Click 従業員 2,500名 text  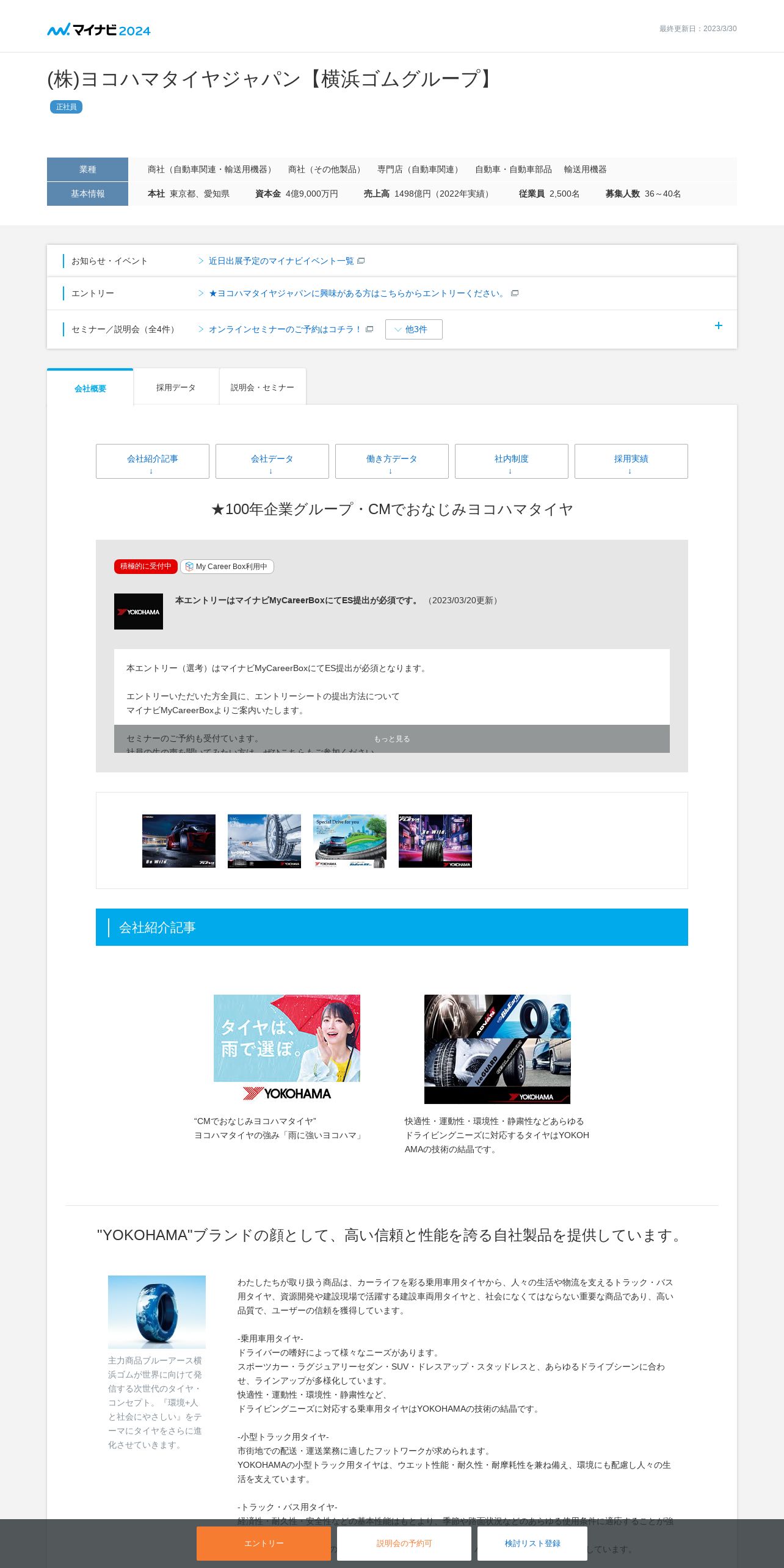coord(550,194)
